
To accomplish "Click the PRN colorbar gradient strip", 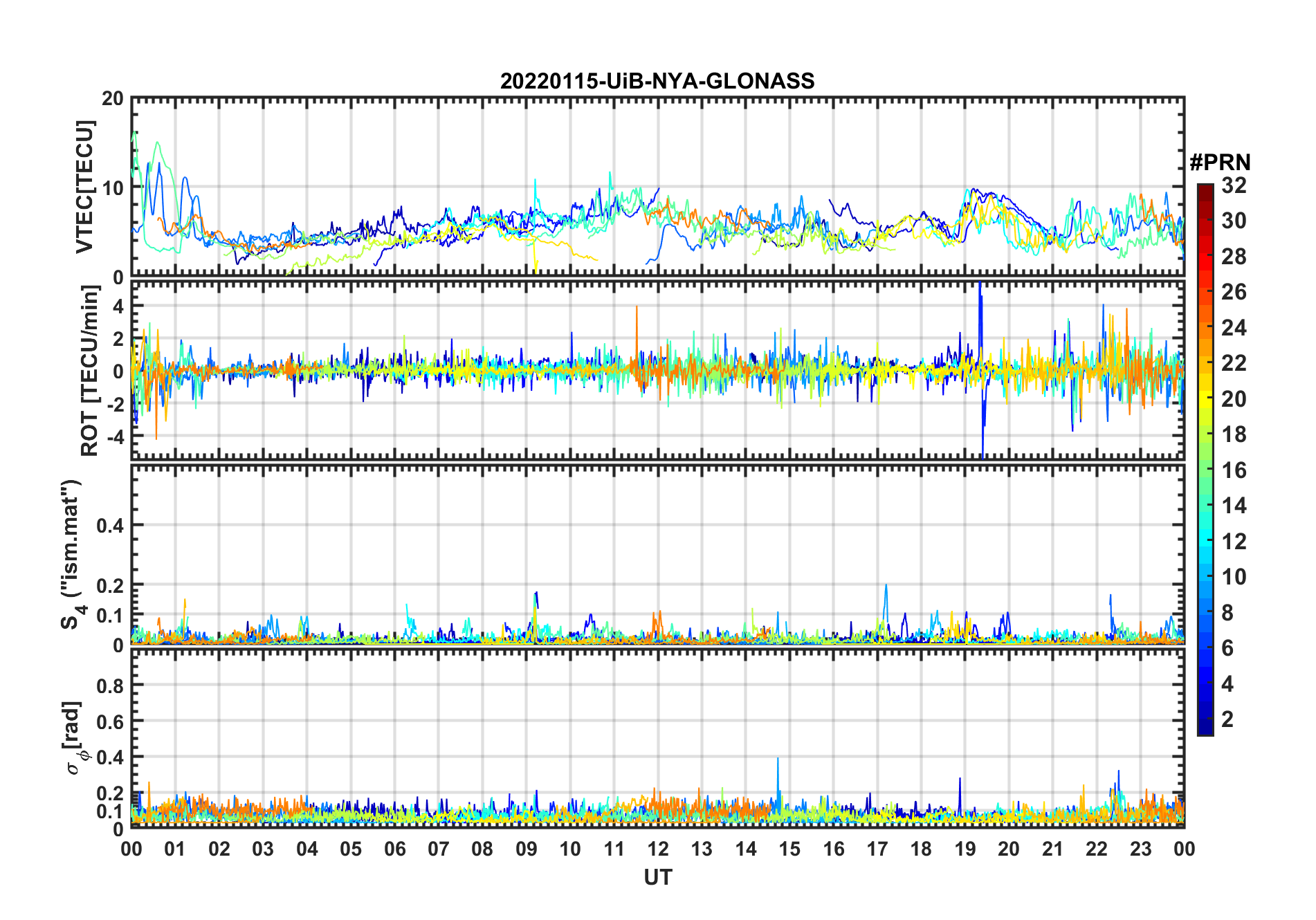I will pos(1205,459).
